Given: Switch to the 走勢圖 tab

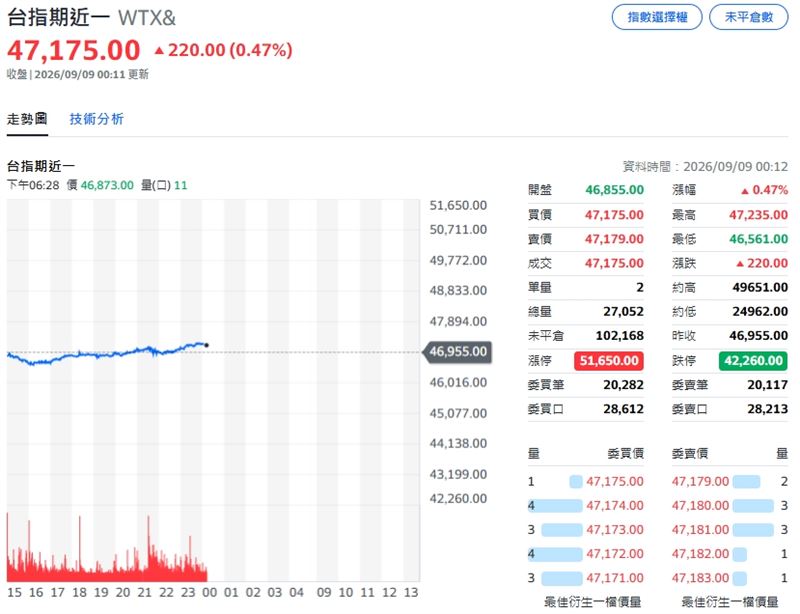Looking at the screenshot, I should coord(27,119).
